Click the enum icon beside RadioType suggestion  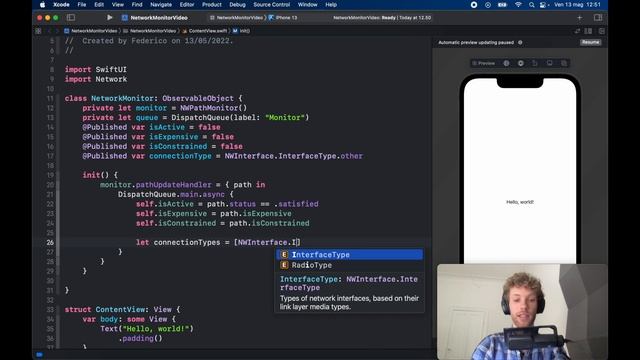coord(284,265)
